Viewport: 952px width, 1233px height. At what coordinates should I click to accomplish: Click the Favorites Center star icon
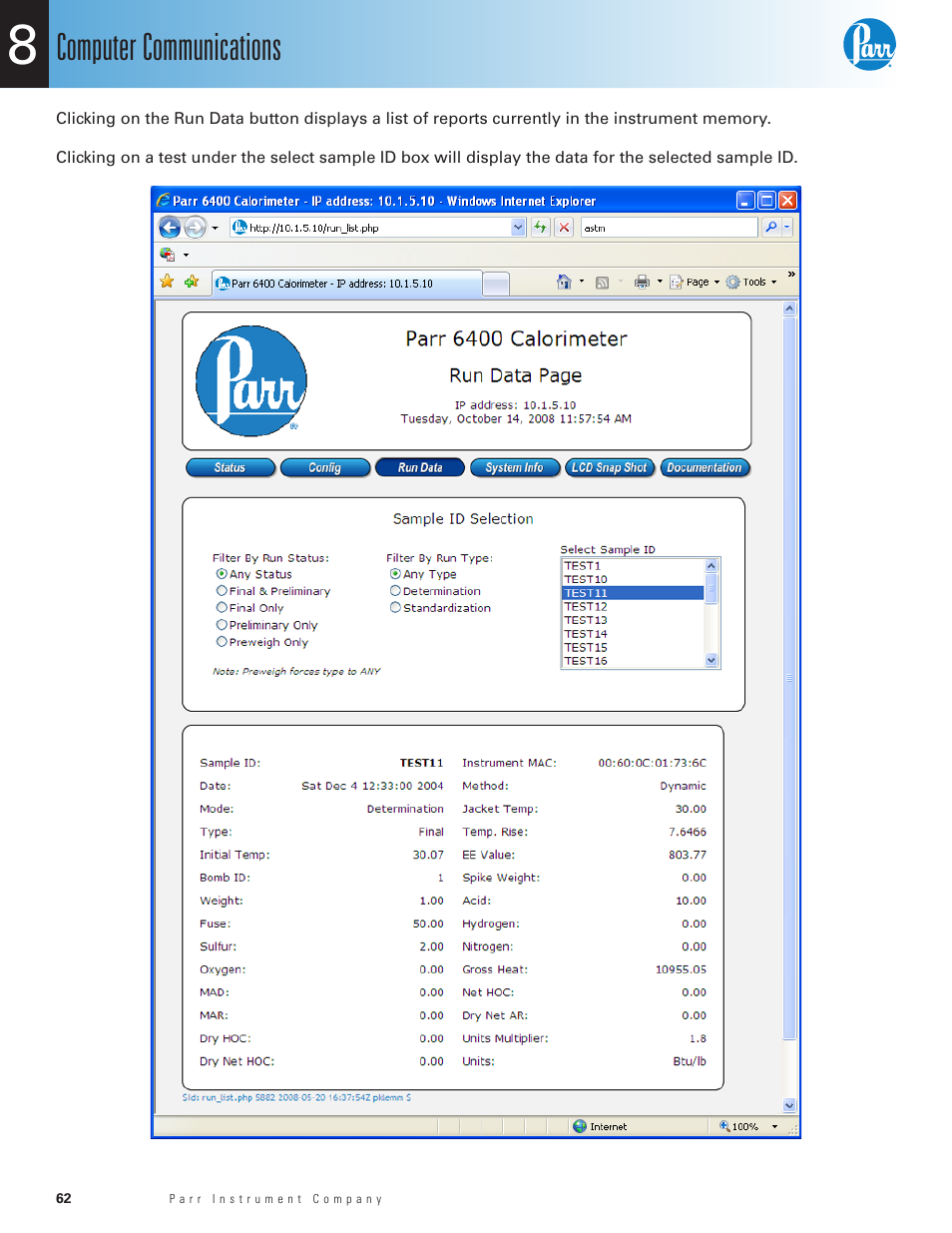tap(167, 282)
